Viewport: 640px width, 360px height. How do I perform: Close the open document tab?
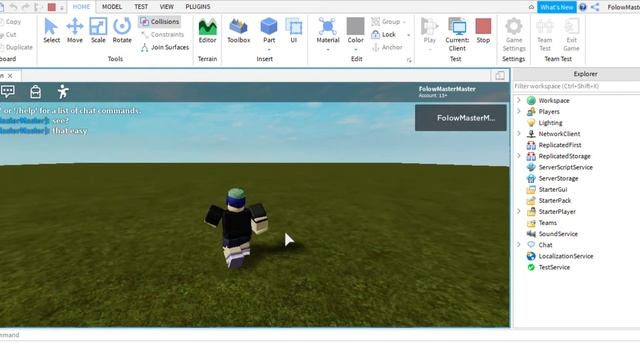[x=10, y=76]
